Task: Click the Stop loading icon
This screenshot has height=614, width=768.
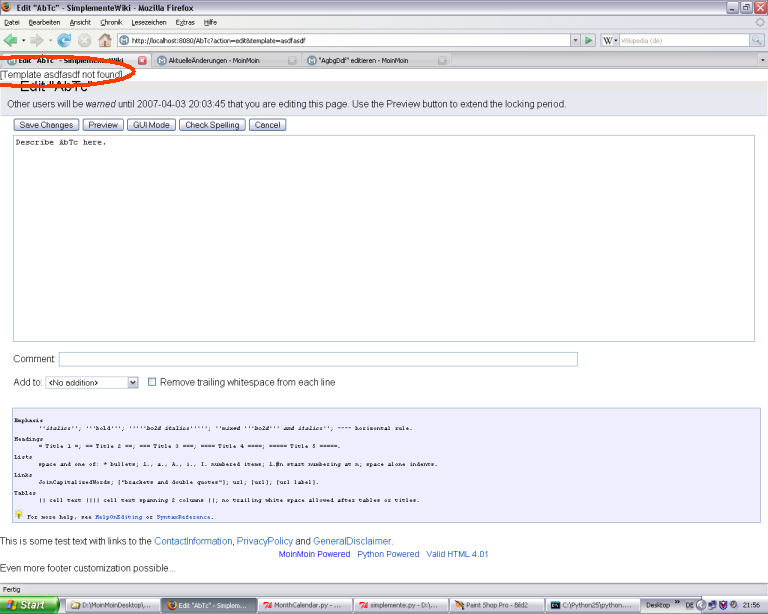Action: [84, 40]
